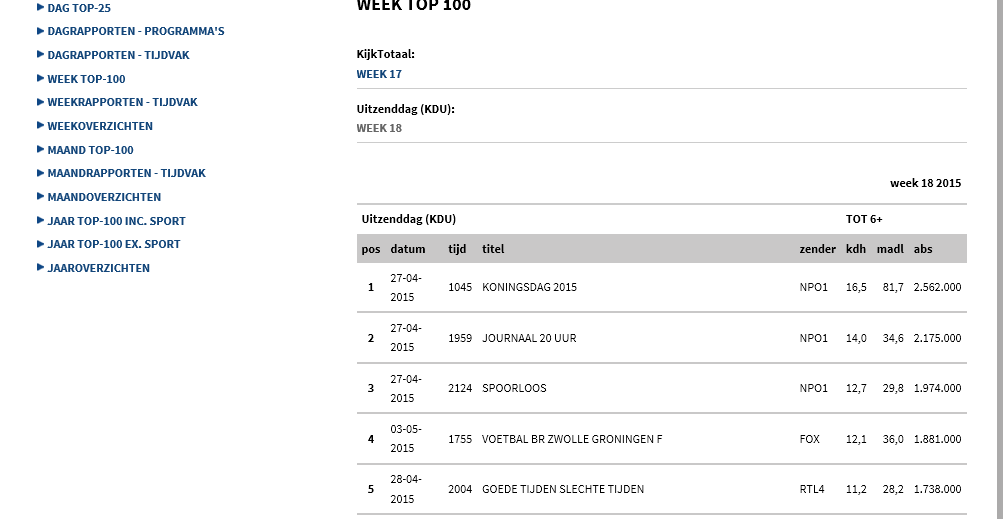Select WEEK 17 under KijkTotaal

tap(379, 74)
